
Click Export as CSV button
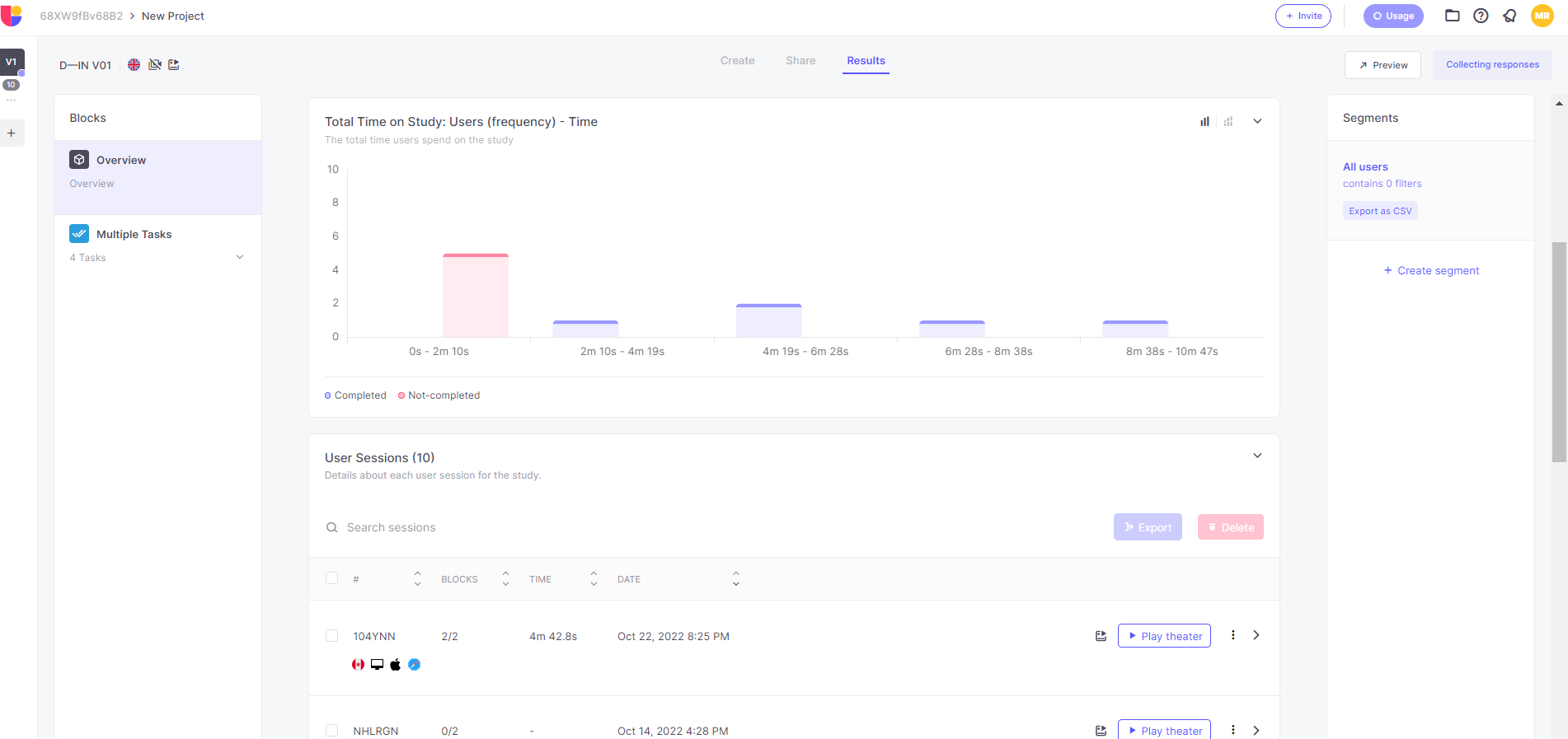(1380, 211)
